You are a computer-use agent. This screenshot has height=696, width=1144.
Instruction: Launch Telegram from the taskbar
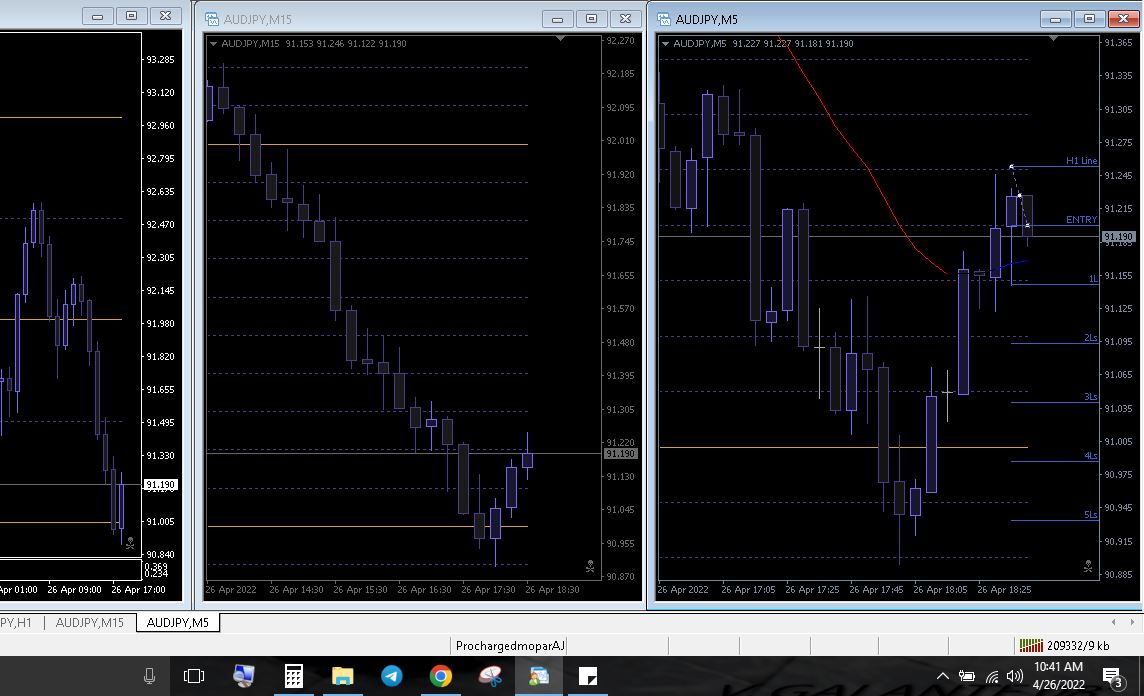(392, 676)
